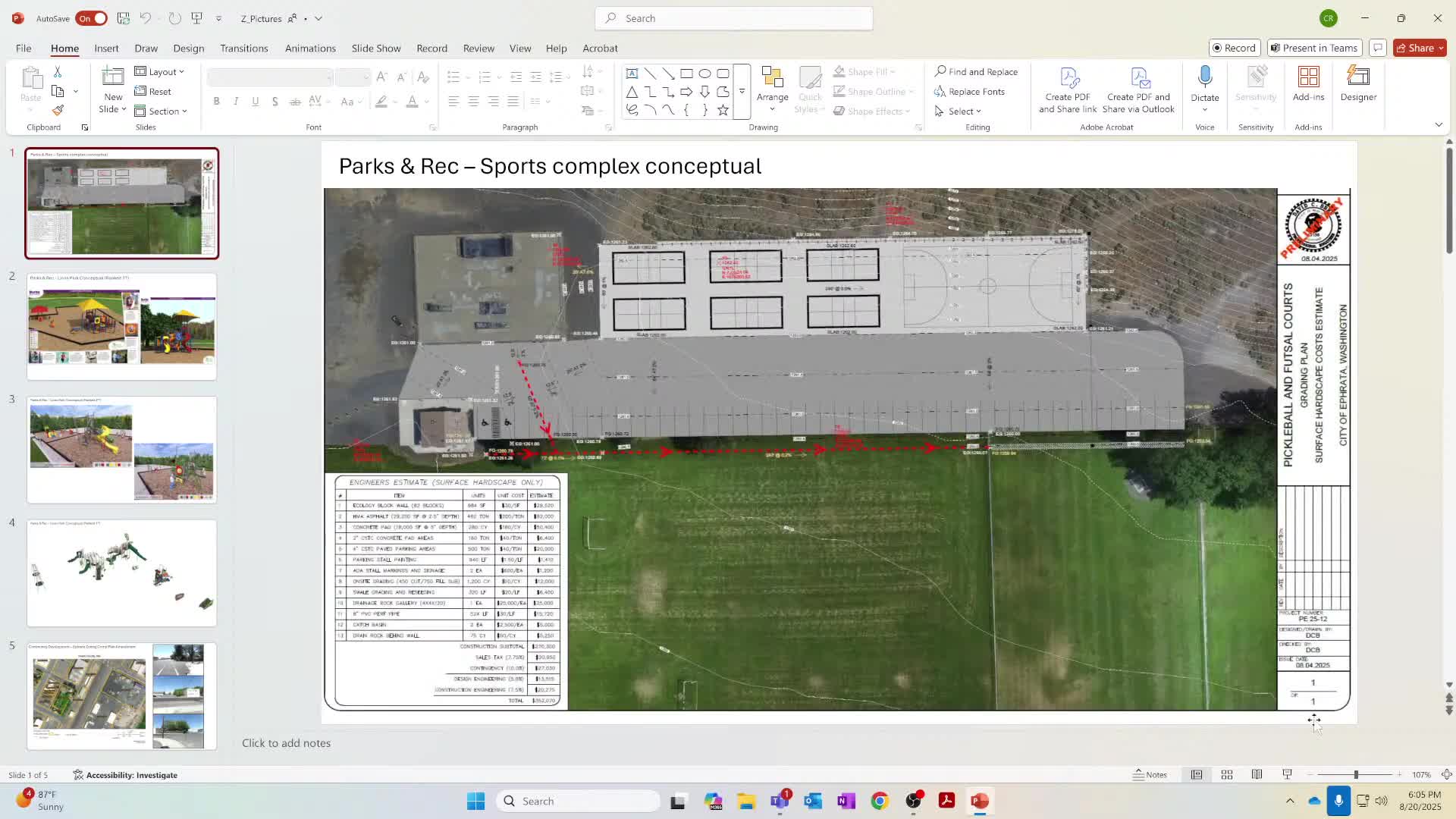Click the Present in Teams button

(1314, 48)
